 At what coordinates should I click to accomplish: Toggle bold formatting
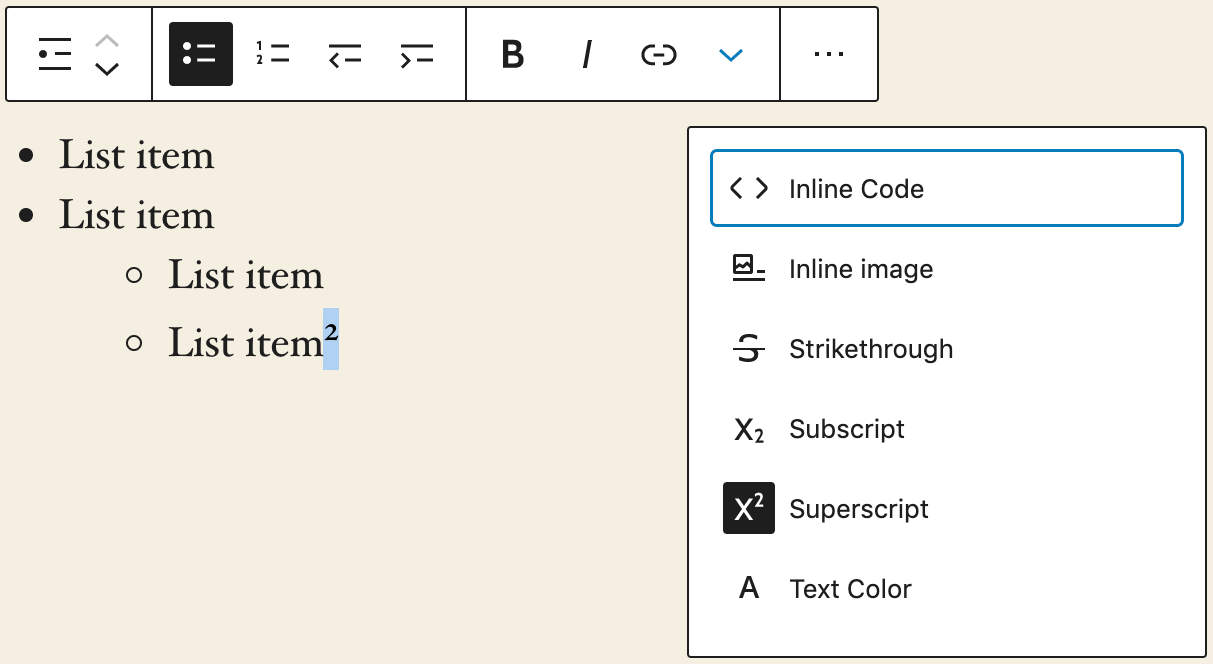[512, 54]
